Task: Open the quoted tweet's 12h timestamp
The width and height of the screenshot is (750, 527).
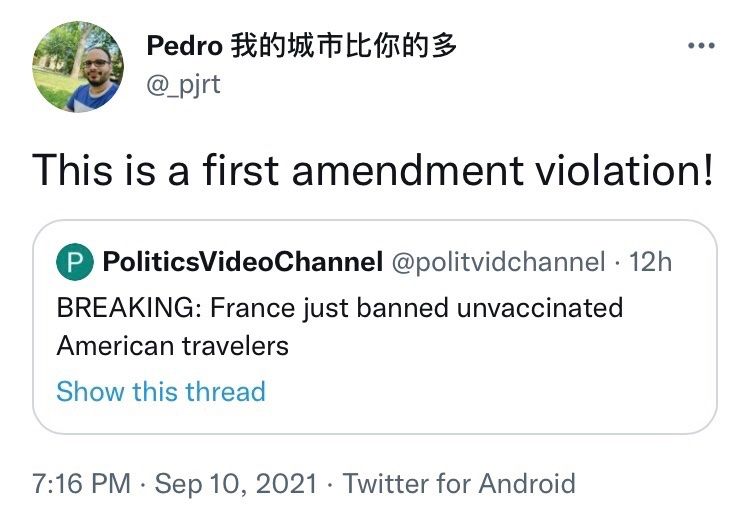Action: coord(652,262)
